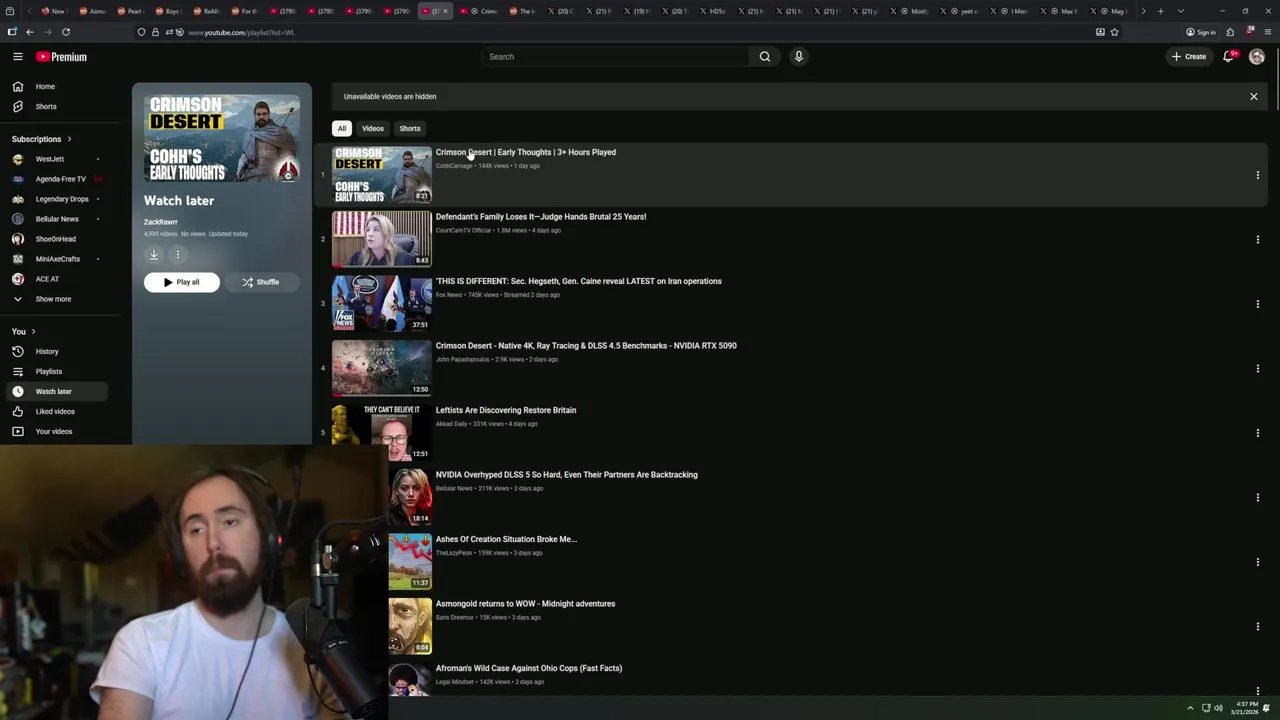1280x720 pixels.
Task: Expand the You section chevron
Action: pos(33,332)
